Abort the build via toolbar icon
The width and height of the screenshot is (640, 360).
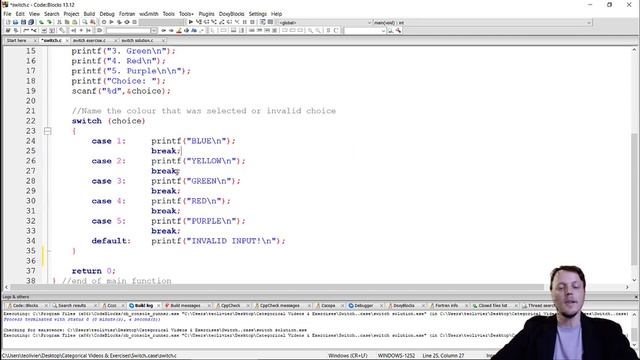(134, 22)
